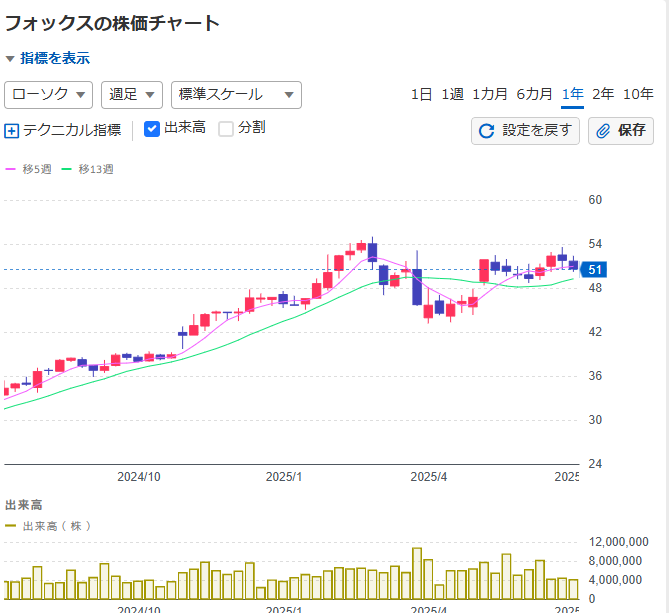Screen dimensions: 669x613
Task: Switch to the 6カ月 range tab
Action: [x=534, y=94]
